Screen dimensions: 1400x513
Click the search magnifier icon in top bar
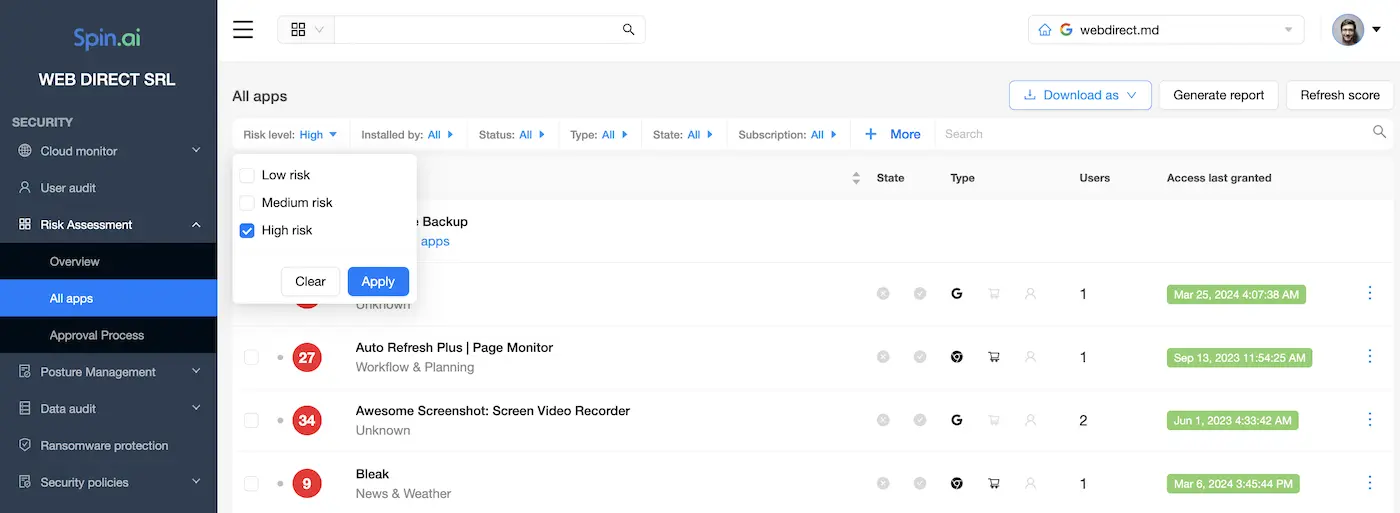(628, 30)
